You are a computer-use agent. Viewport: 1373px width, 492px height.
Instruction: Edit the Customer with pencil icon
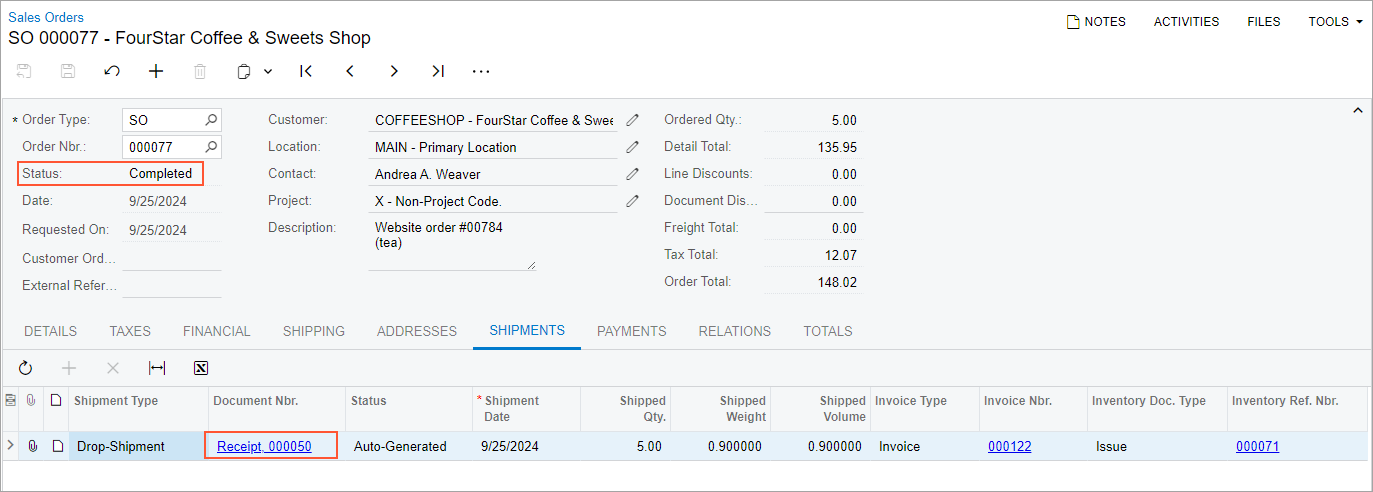pos(632,120)
